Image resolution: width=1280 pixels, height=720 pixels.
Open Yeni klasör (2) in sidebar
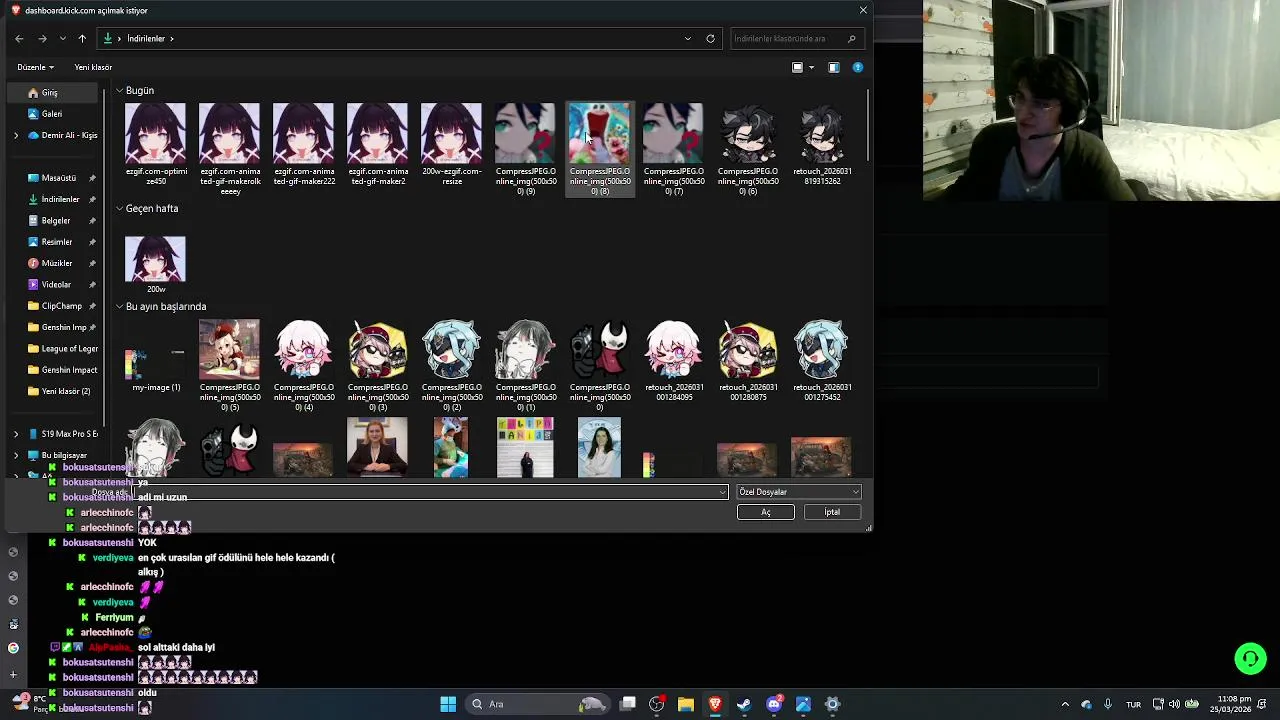point(60,391)
